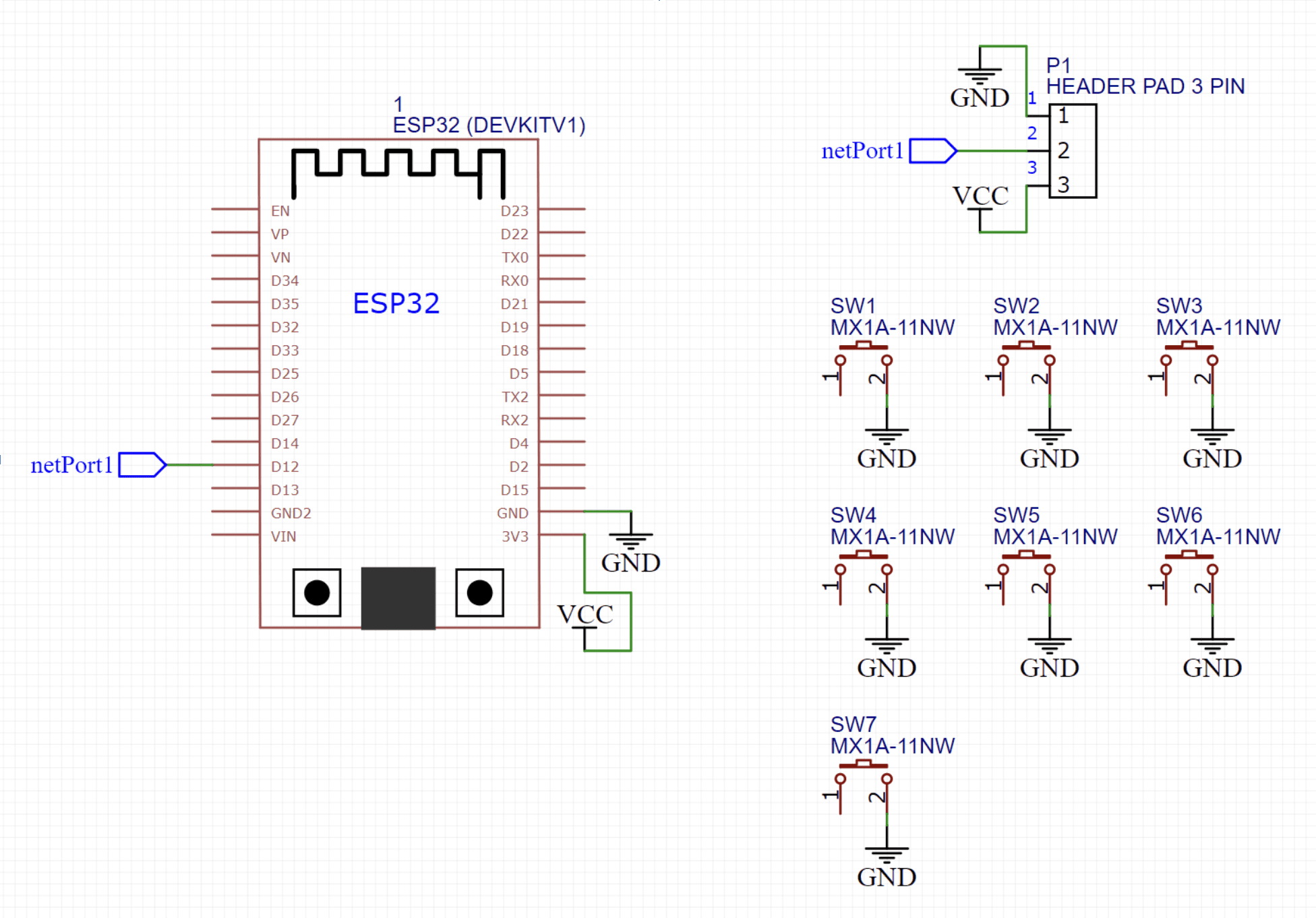Click the D34 pin label
Image resolution: width=1316 pixels, height=918 pixels.
[x=285, y=281]
